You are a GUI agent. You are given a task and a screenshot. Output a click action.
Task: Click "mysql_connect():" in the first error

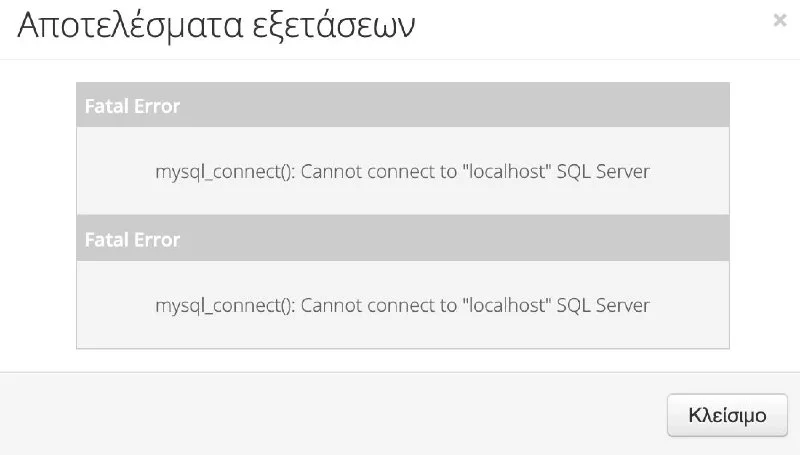pos(225,172)
